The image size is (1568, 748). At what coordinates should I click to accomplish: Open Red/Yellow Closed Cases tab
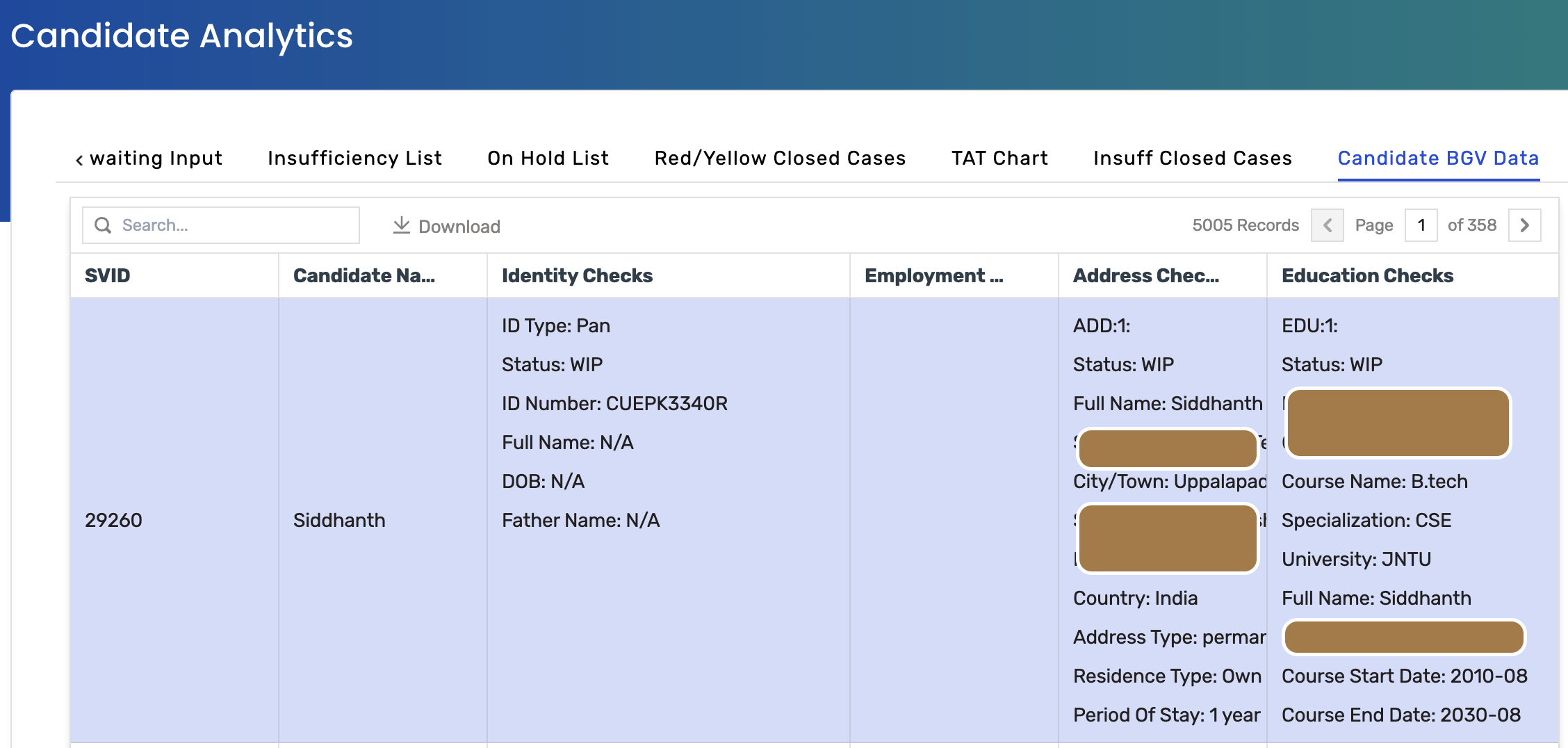click(x=780, y=158)
